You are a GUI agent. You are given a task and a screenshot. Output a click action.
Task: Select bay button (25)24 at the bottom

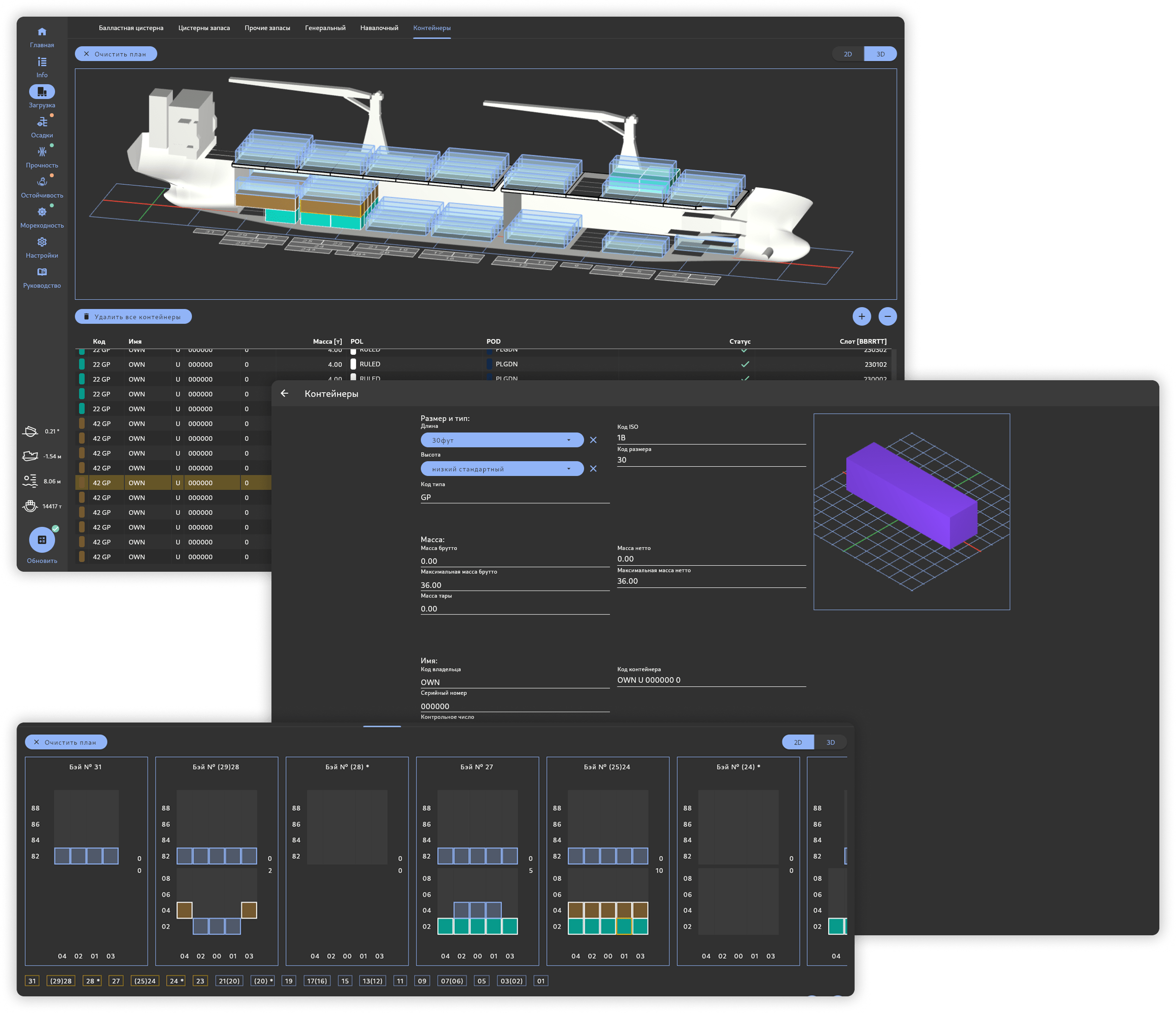[145, 981]
